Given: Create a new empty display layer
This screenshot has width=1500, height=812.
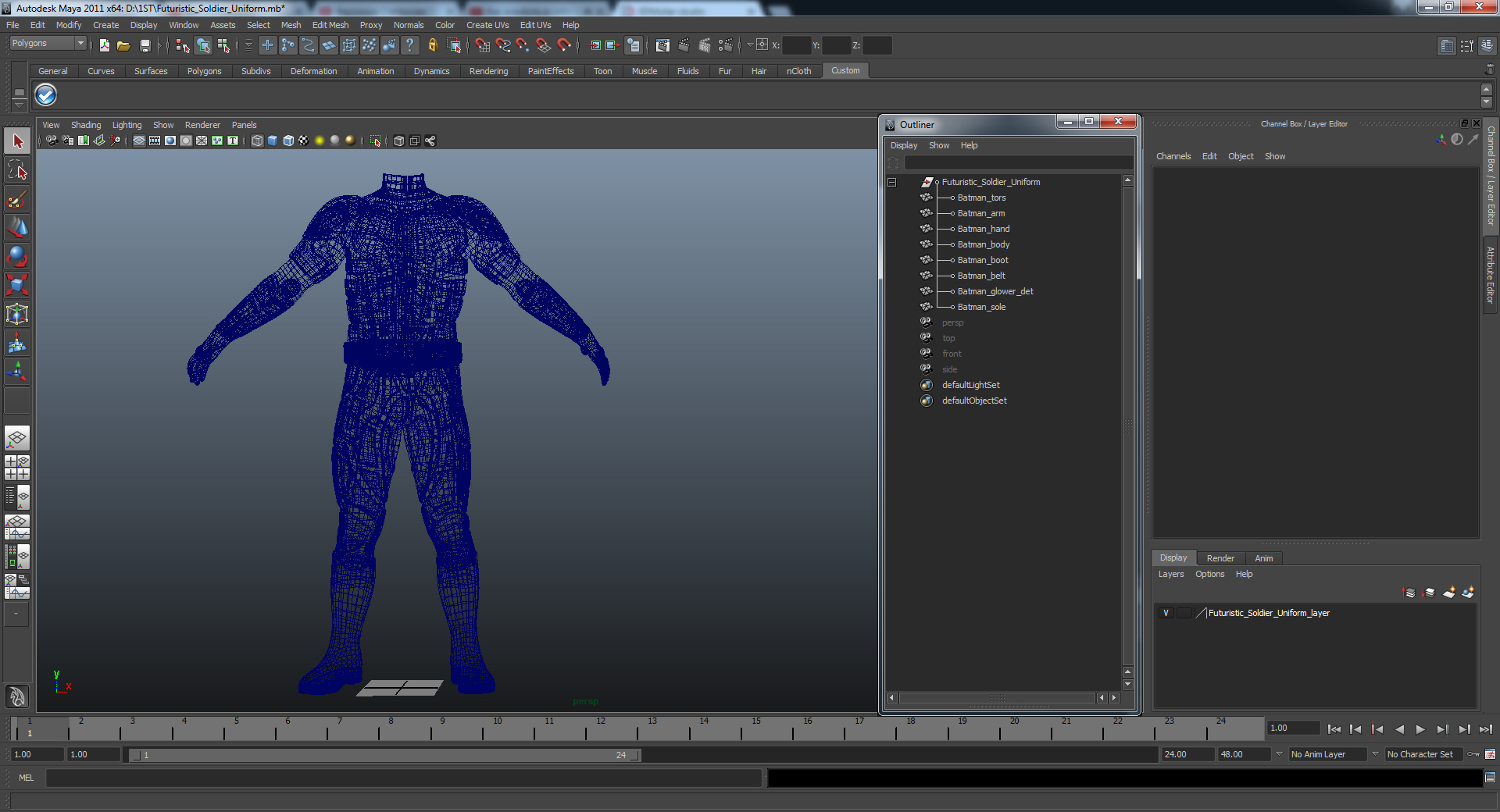Looking at the screenshot, I should pyautogui.click(x=1448, y=593).
